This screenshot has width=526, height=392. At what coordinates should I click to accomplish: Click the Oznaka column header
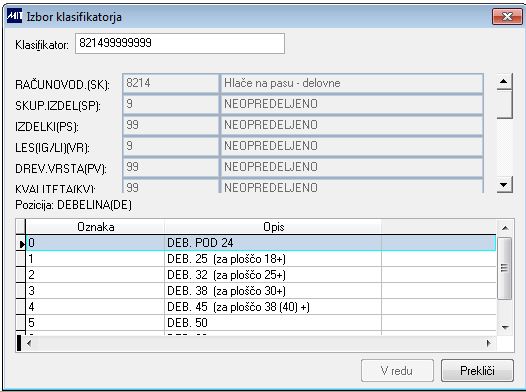(95, 227)
